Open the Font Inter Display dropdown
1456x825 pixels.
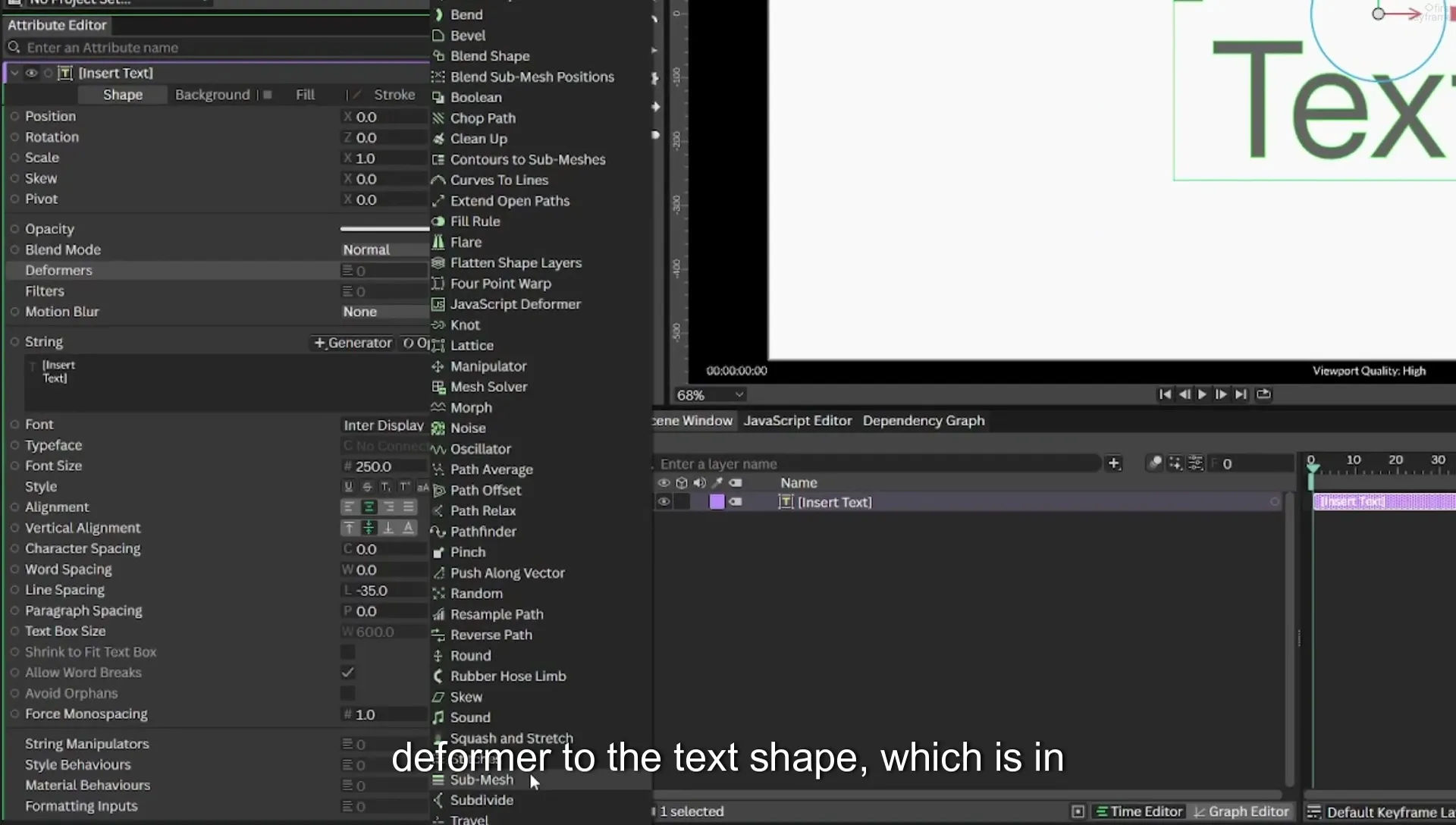[x=384, y=425]
